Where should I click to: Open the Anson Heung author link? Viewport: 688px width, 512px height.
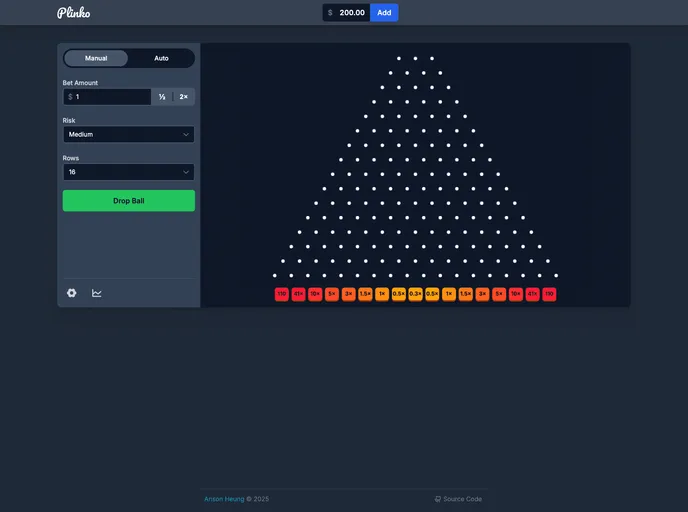coord(224,499)
